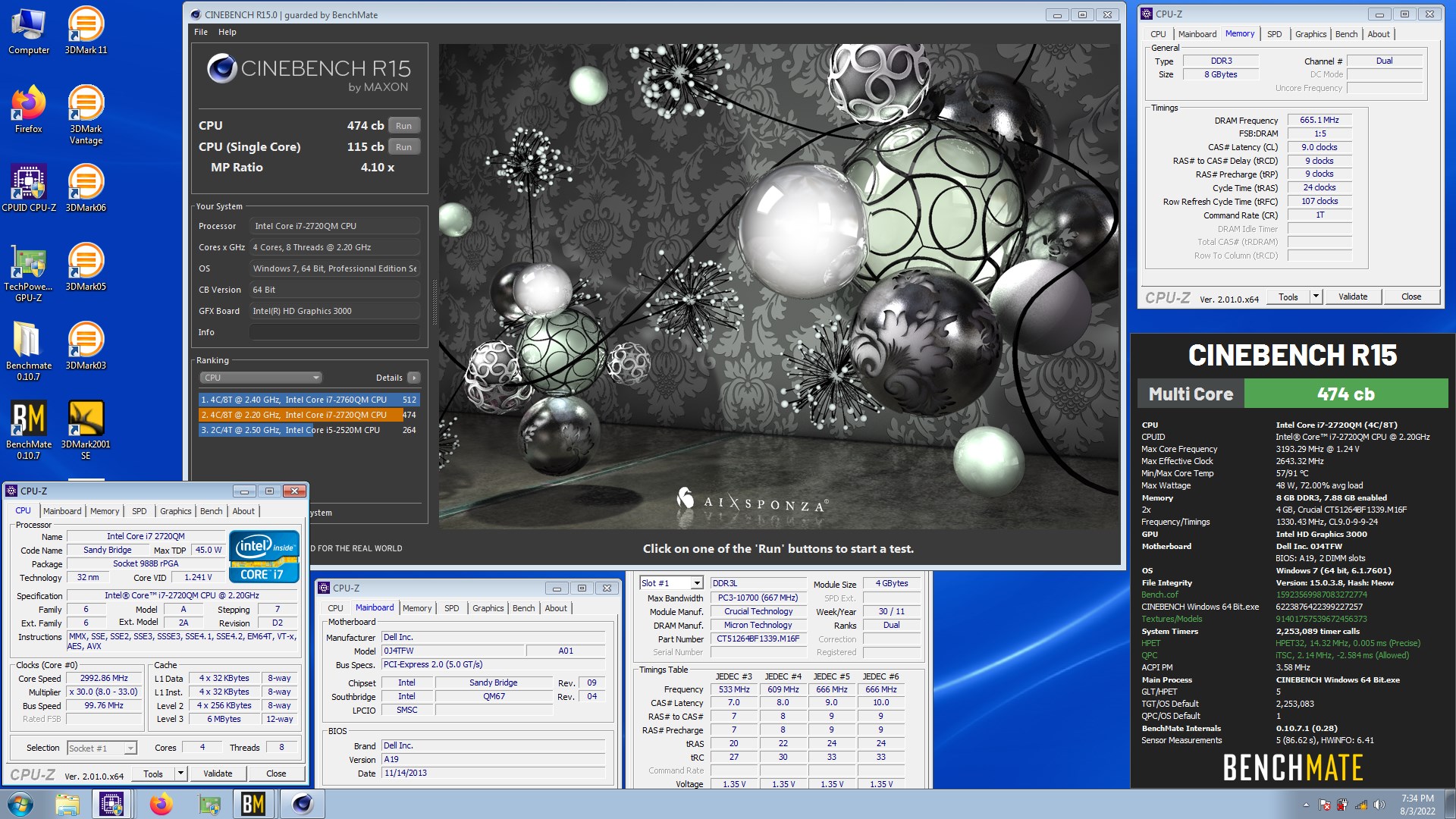Open the Computer desktop icon
The width and height of the screenshot is (1456, 819).
pos(29,31)
